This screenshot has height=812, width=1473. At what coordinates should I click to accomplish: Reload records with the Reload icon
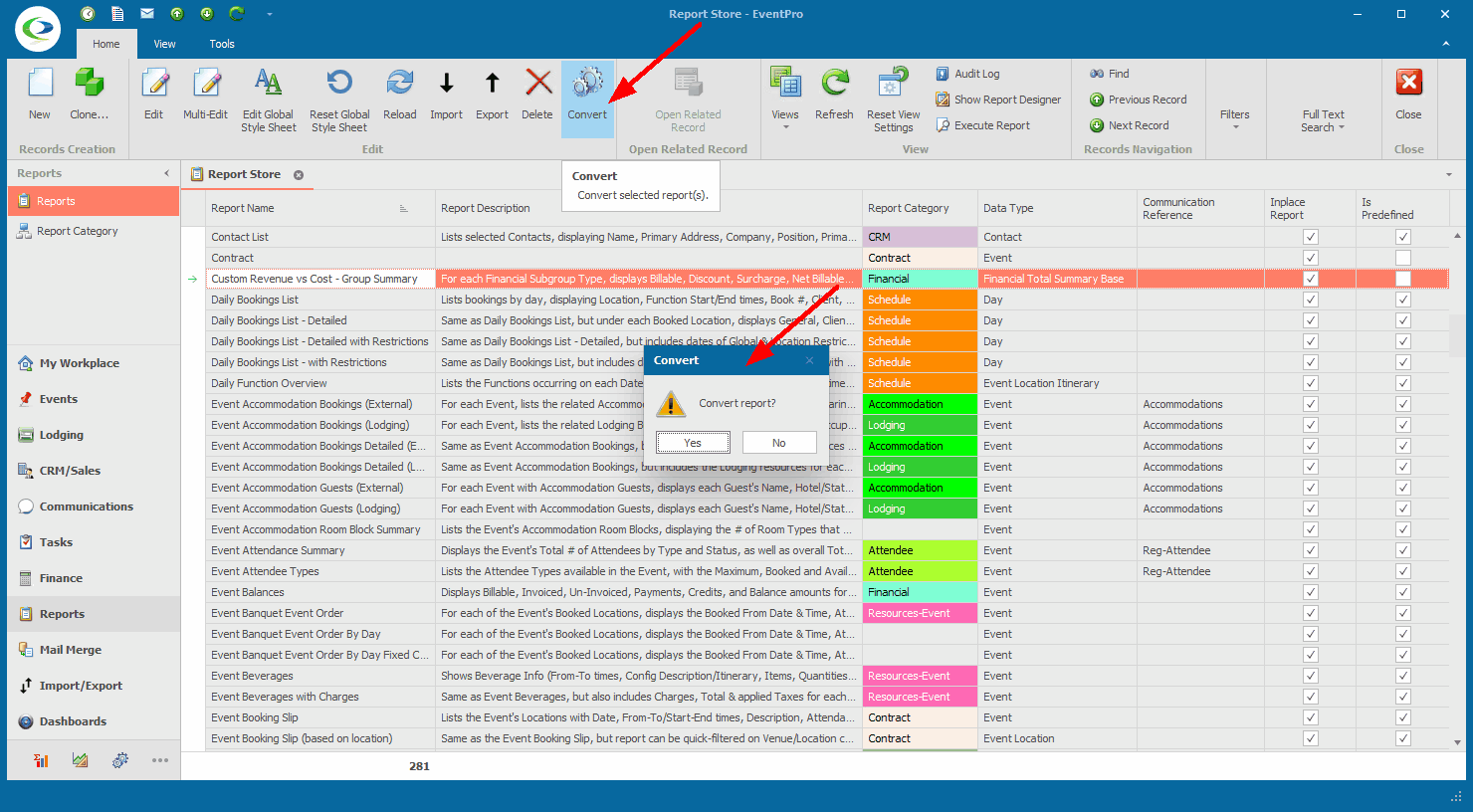pyautogui.click(x=400, y=84)
